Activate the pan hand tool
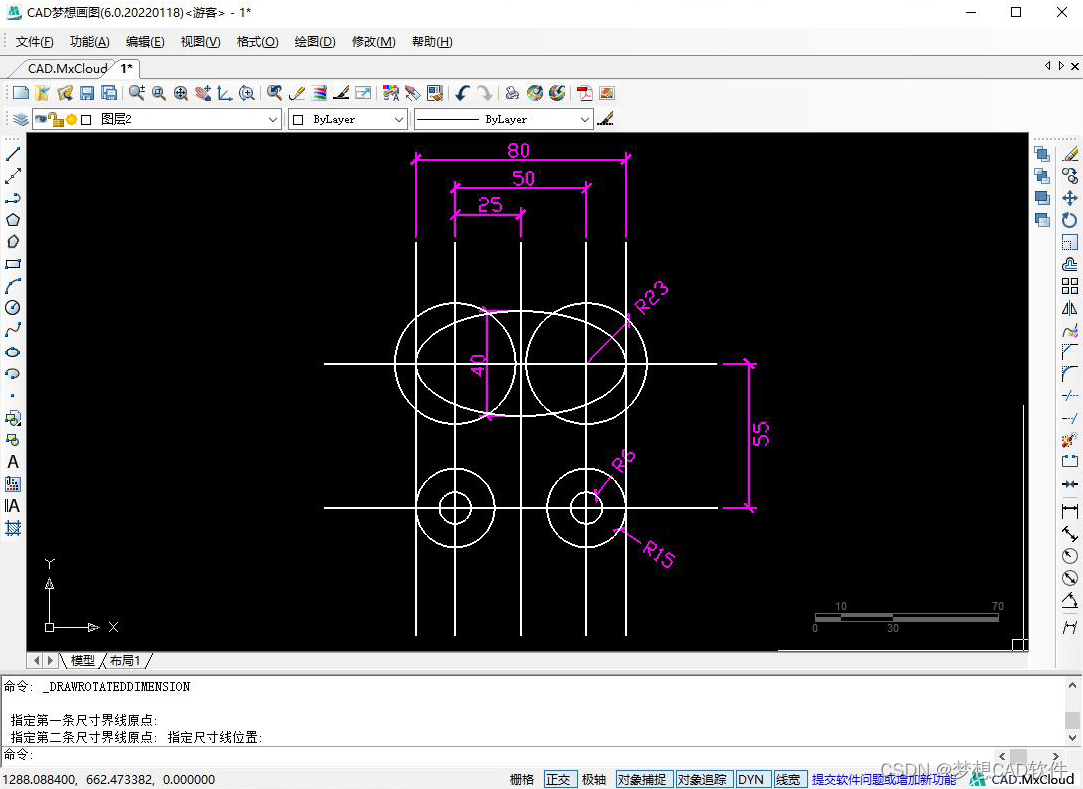The width and height of the screenshot is (1083, 789). click(203, 93)
